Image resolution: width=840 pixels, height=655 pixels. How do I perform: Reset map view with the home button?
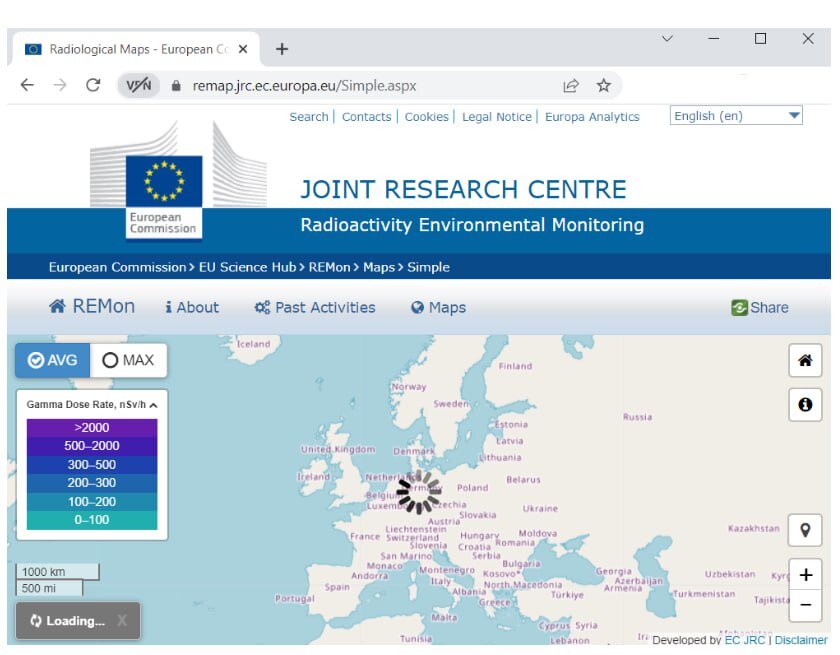point(805,360)
